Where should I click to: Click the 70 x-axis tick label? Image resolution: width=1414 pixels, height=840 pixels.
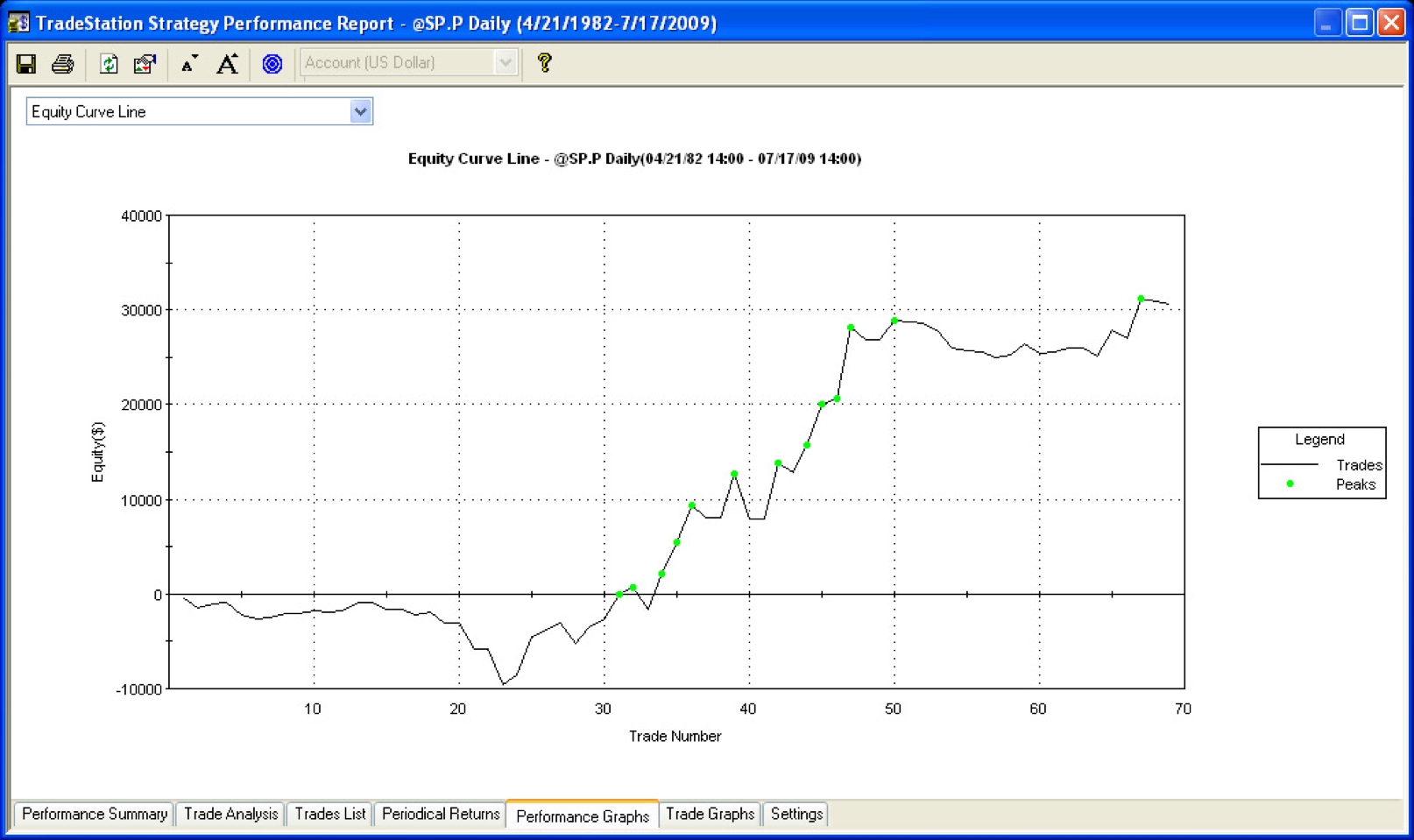pyautogui.click(x=1183, y=709)
